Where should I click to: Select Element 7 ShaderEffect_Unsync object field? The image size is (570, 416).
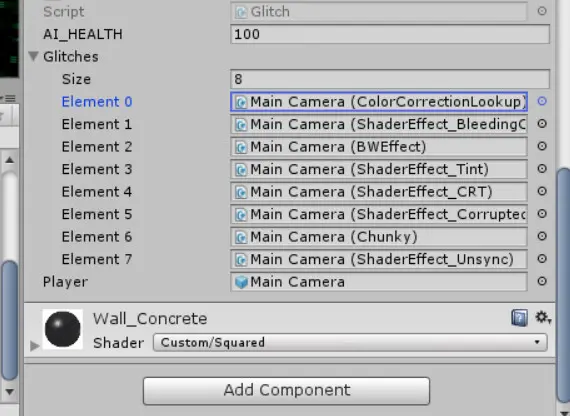379,259
